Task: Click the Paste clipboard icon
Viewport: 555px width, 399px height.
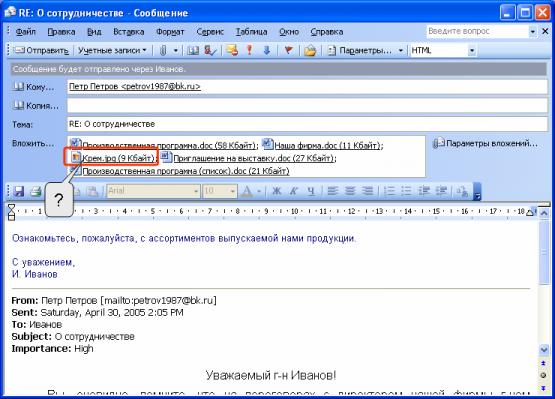Action: (93, 191)
